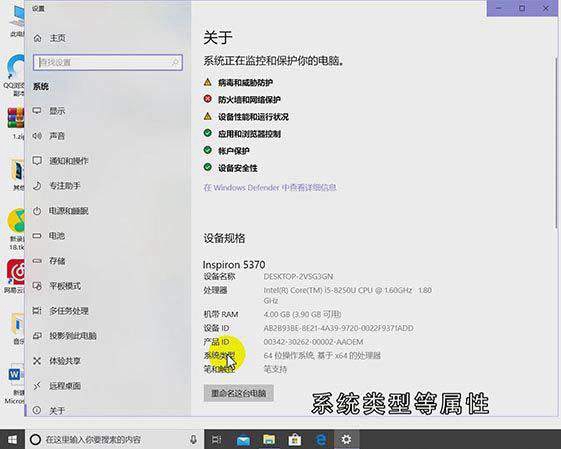This screenshot has height=449, width=561.
Task: Go to 主页 home in Settings sidebar
Action: 49,38
